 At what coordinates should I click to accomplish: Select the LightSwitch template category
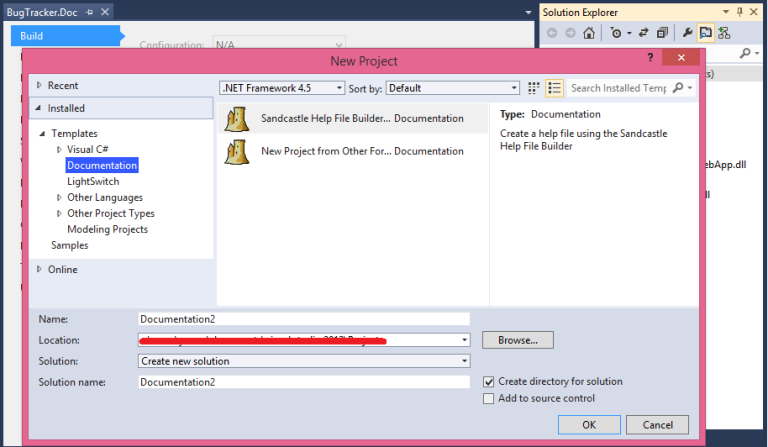(93, 182)
